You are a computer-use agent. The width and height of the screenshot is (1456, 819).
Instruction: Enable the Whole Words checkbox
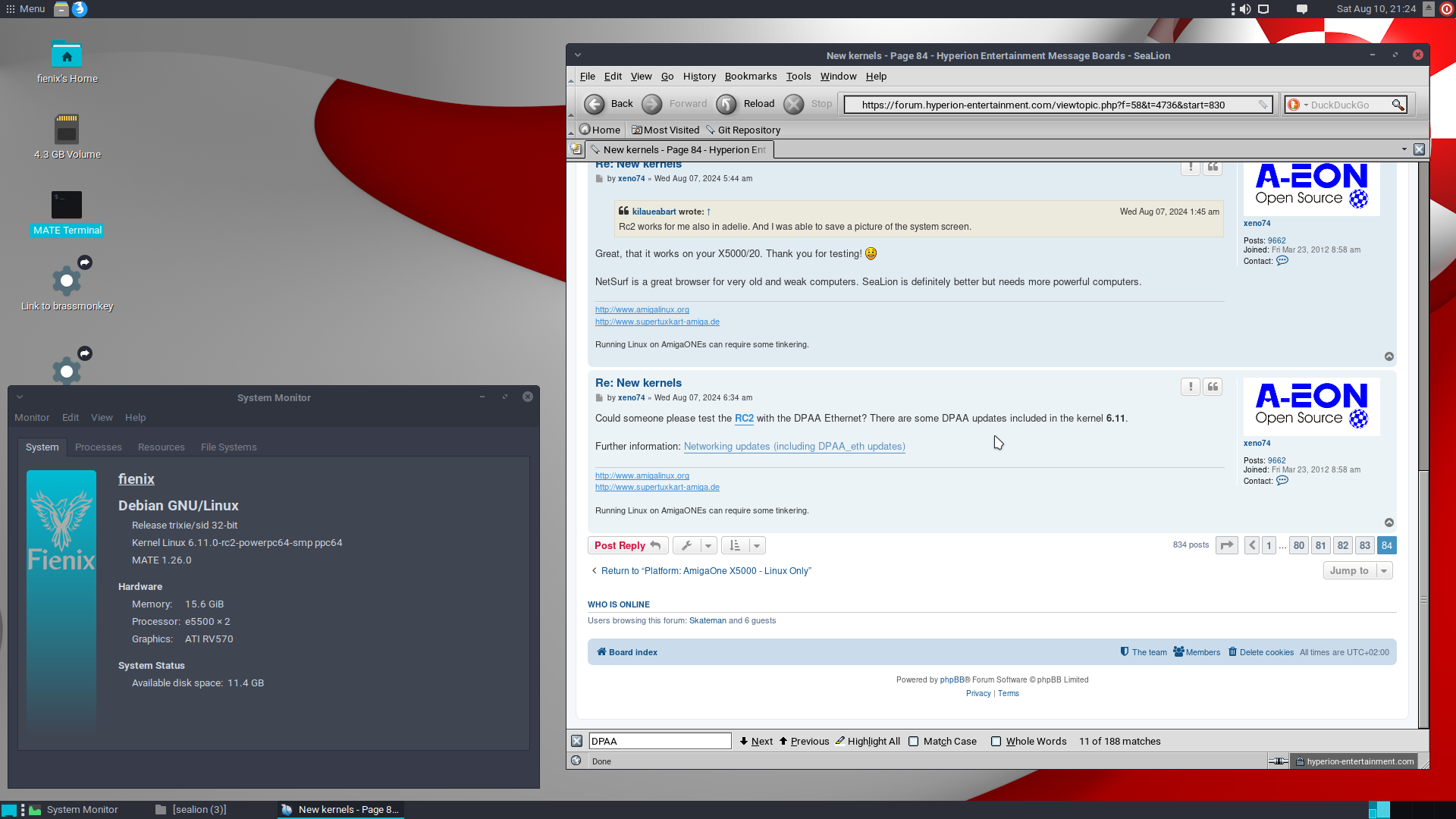(996, 742)
